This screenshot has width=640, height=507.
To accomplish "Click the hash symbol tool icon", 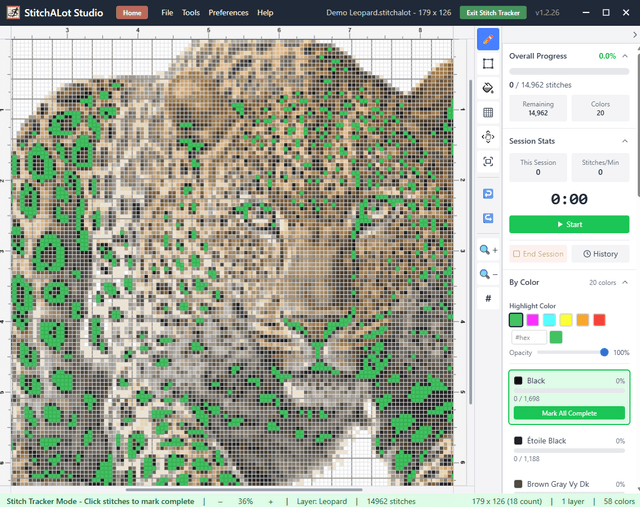I will [488, 298].
